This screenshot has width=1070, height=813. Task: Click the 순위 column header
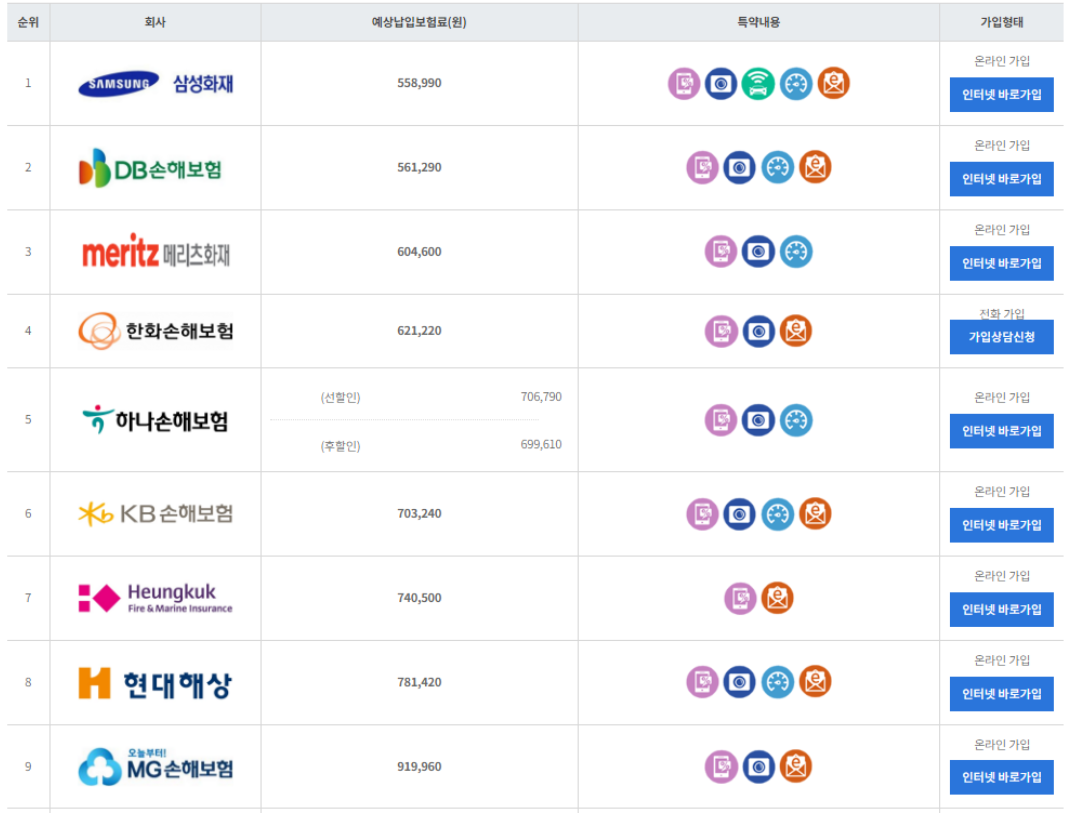tap(28, 22)
